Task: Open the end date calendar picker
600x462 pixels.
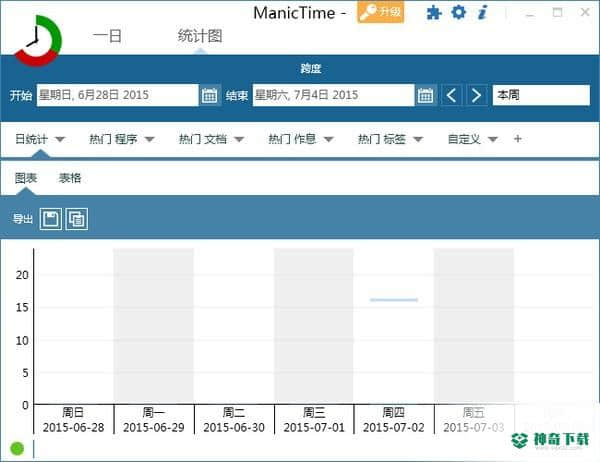Action: [x=425, y=95]
